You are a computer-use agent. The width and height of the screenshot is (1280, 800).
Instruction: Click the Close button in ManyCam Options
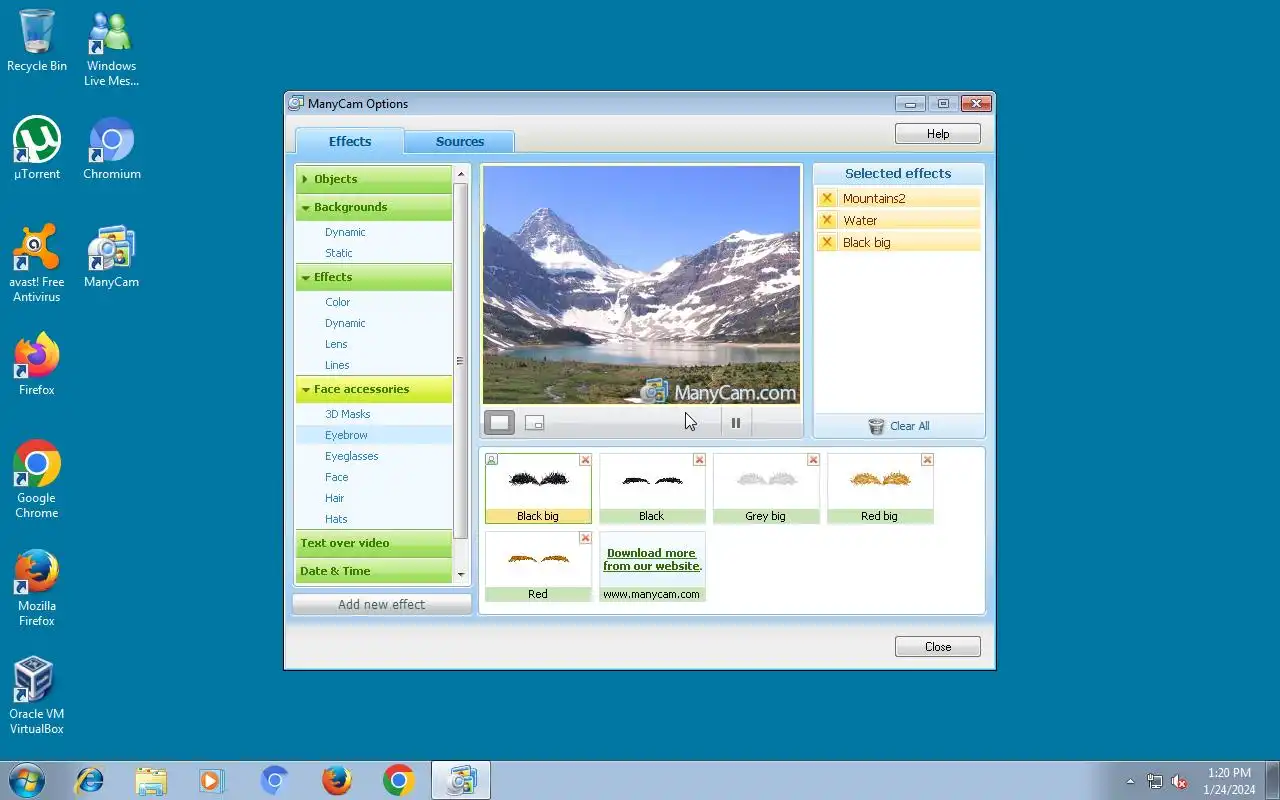938,647
